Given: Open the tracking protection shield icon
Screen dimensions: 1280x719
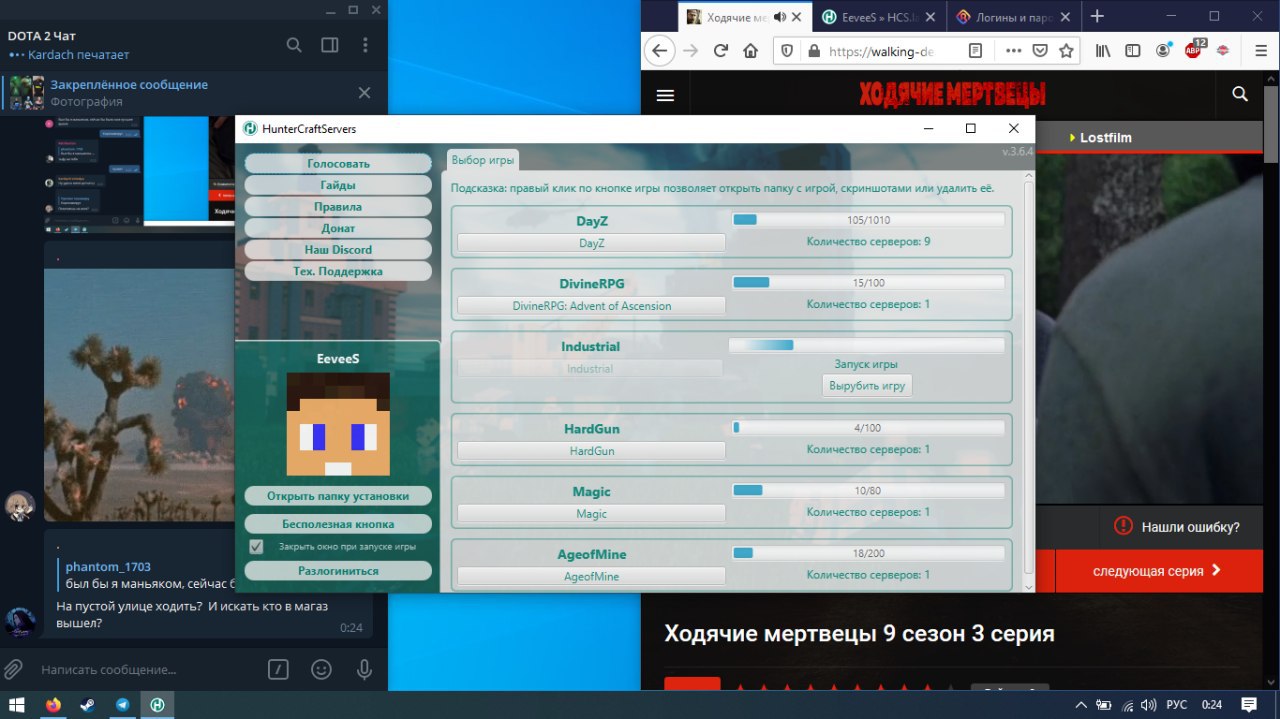Looking at the screenshot, I should coord(787,51).
